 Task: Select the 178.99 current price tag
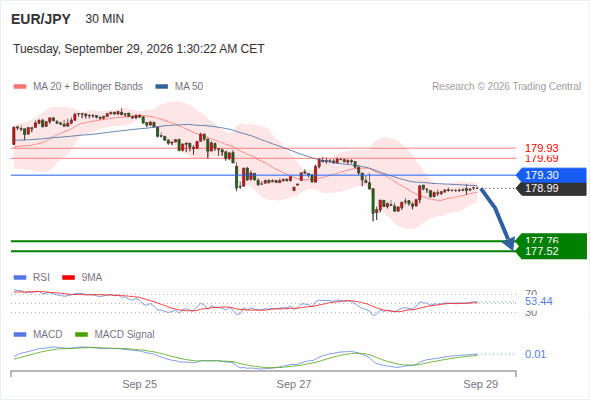pos(551,189)
